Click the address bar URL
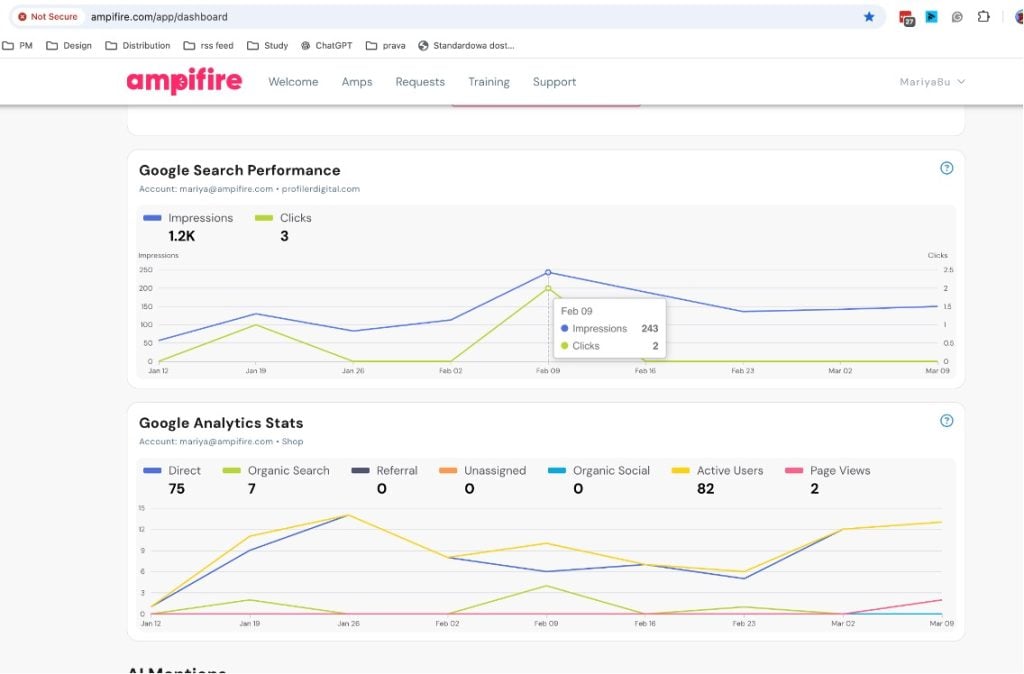Viewport: 1024px width, 674px height. (x=159, y=17)
